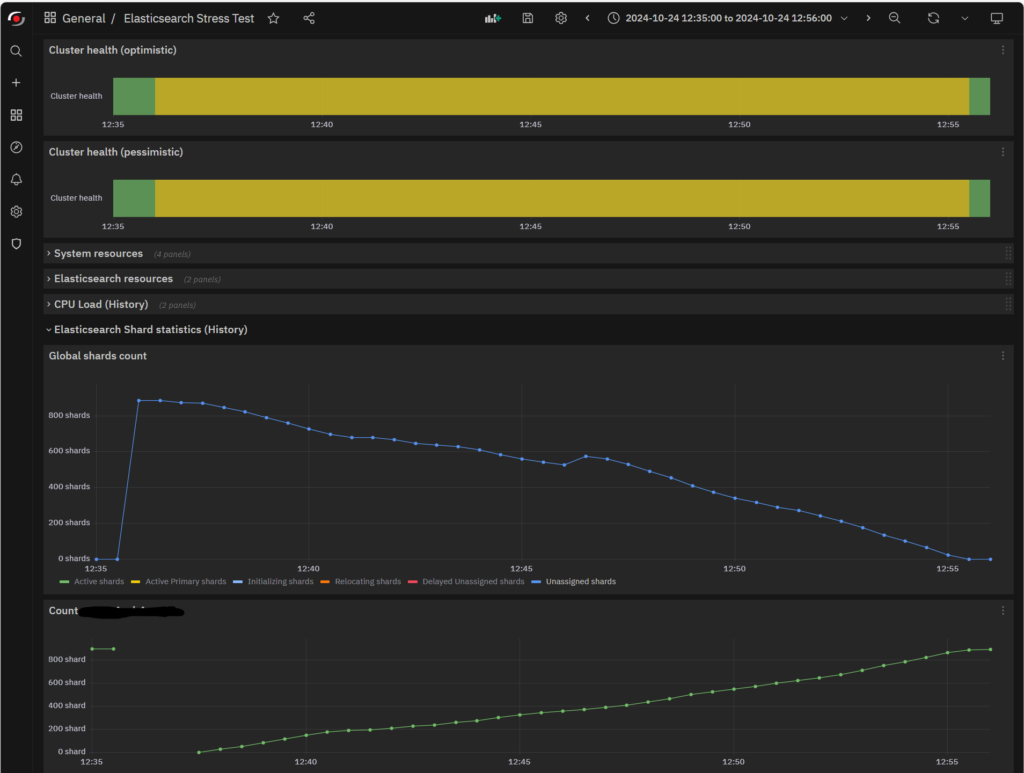Toggle Active shards series in legend
This screenshot has width=1024, height=773.
point(99,582)
